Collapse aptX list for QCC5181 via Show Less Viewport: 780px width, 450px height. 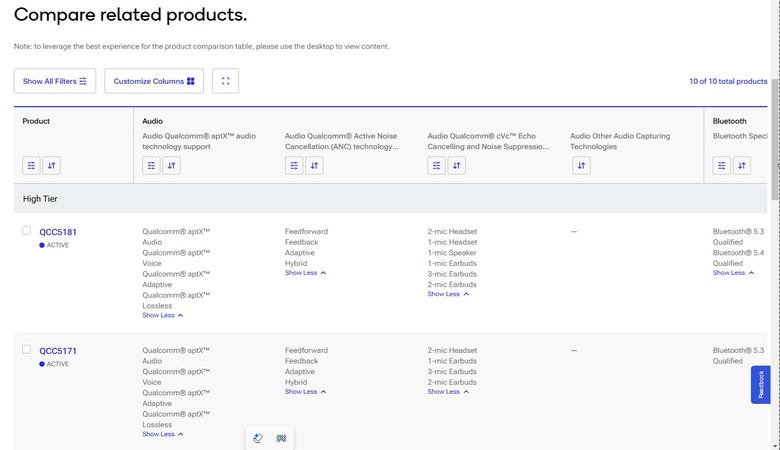point(163,315)
